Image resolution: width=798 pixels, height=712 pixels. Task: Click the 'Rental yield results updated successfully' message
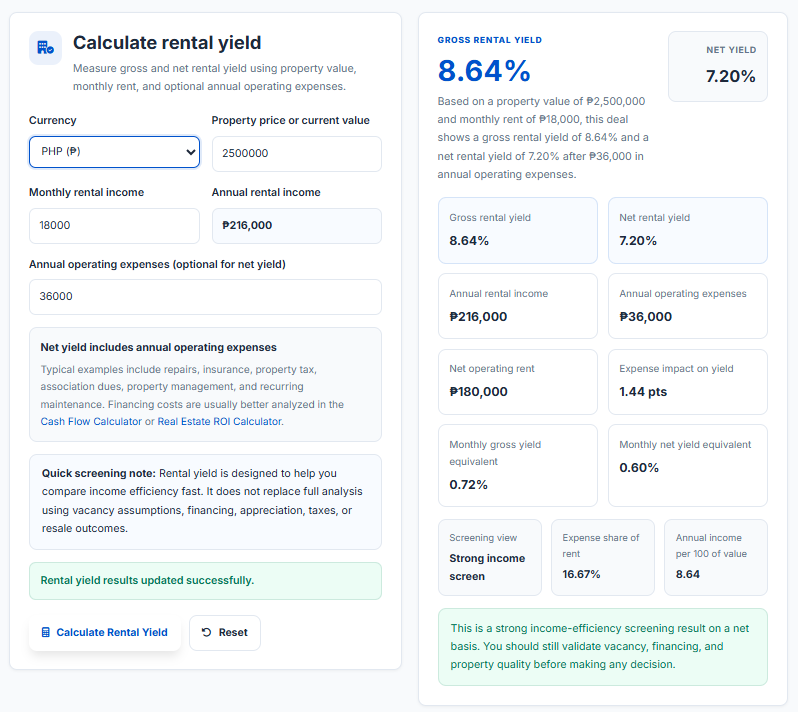point(205,581)
